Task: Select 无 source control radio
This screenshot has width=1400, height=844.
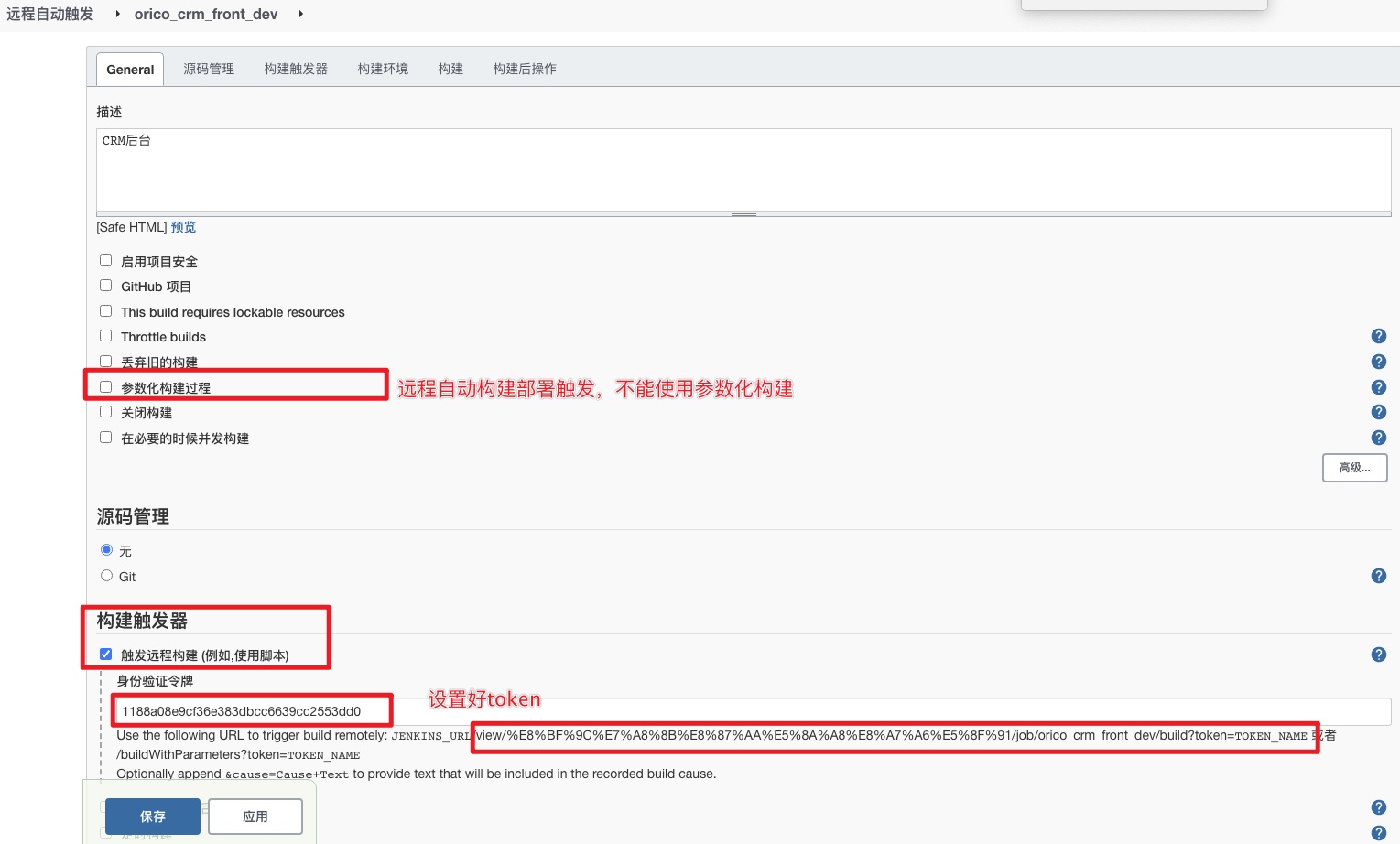Action: point(107,550)
